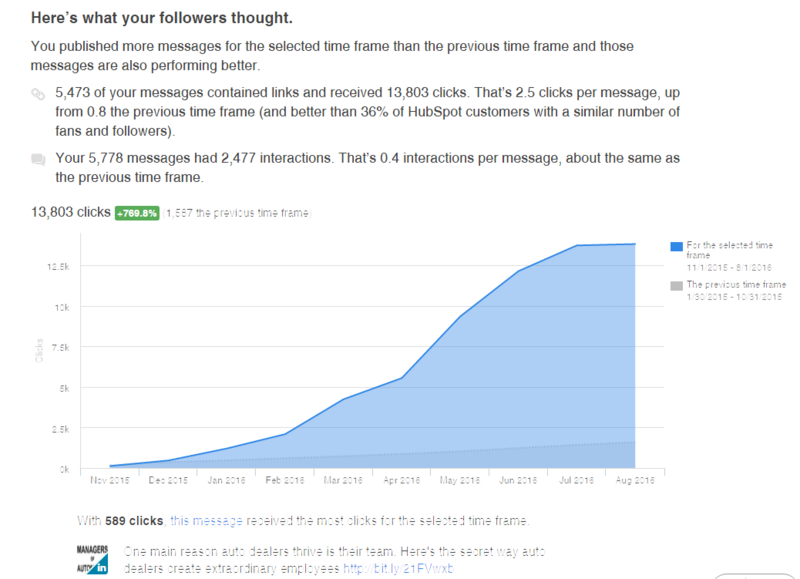Click the green +769.8% badge
The height and width of the screenshot is (579, 800).
[x=137, y=213]
